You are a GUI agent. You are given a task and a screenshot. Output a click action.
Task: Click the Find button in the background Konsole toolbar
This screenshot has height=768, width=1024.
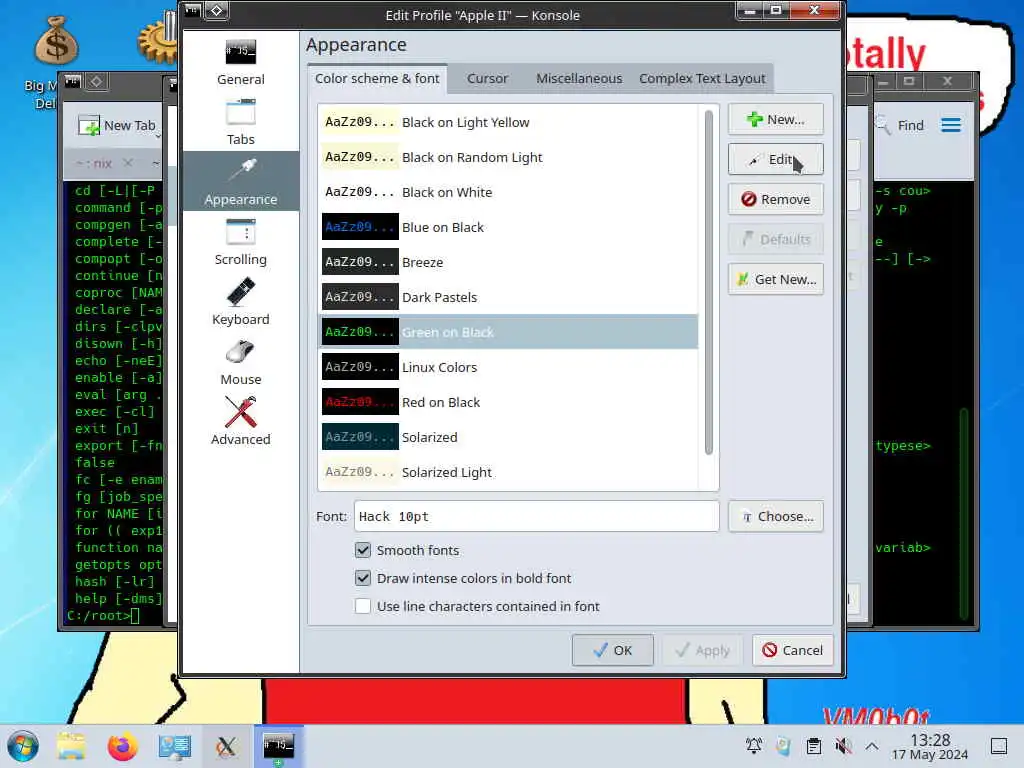tap(901, 125)
